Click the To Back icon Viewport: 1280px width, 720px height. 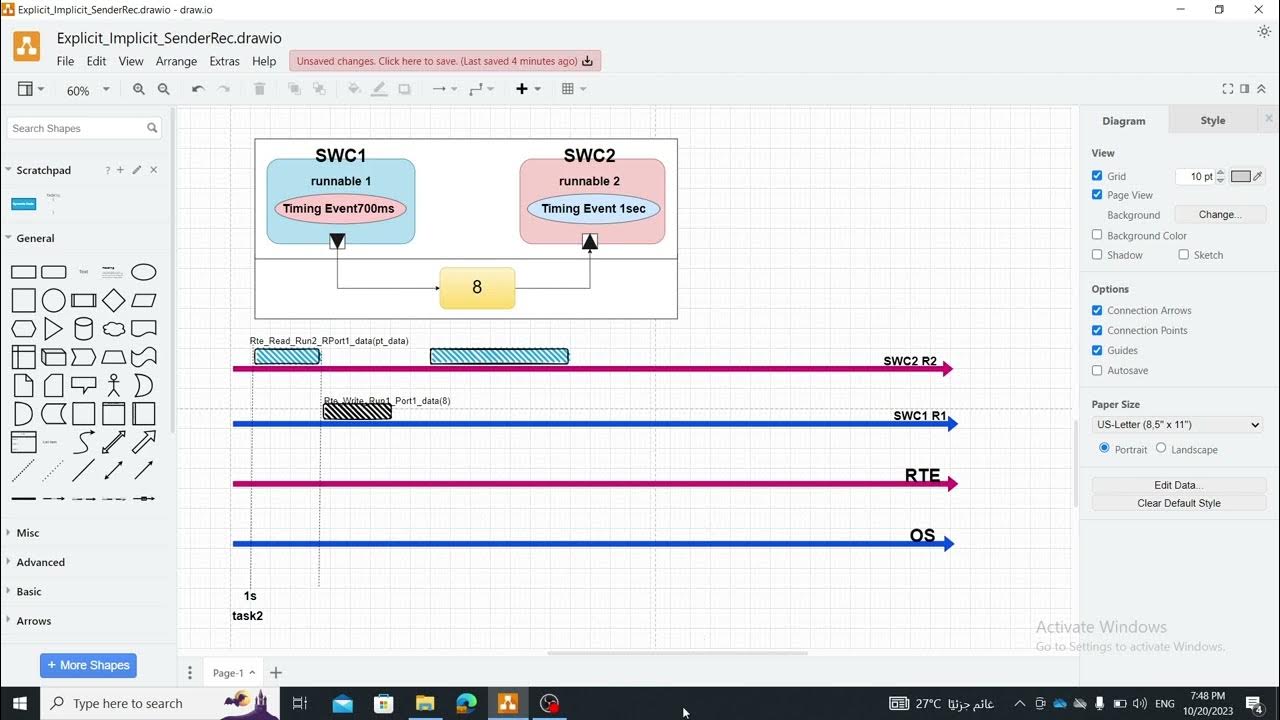point(319,89)
